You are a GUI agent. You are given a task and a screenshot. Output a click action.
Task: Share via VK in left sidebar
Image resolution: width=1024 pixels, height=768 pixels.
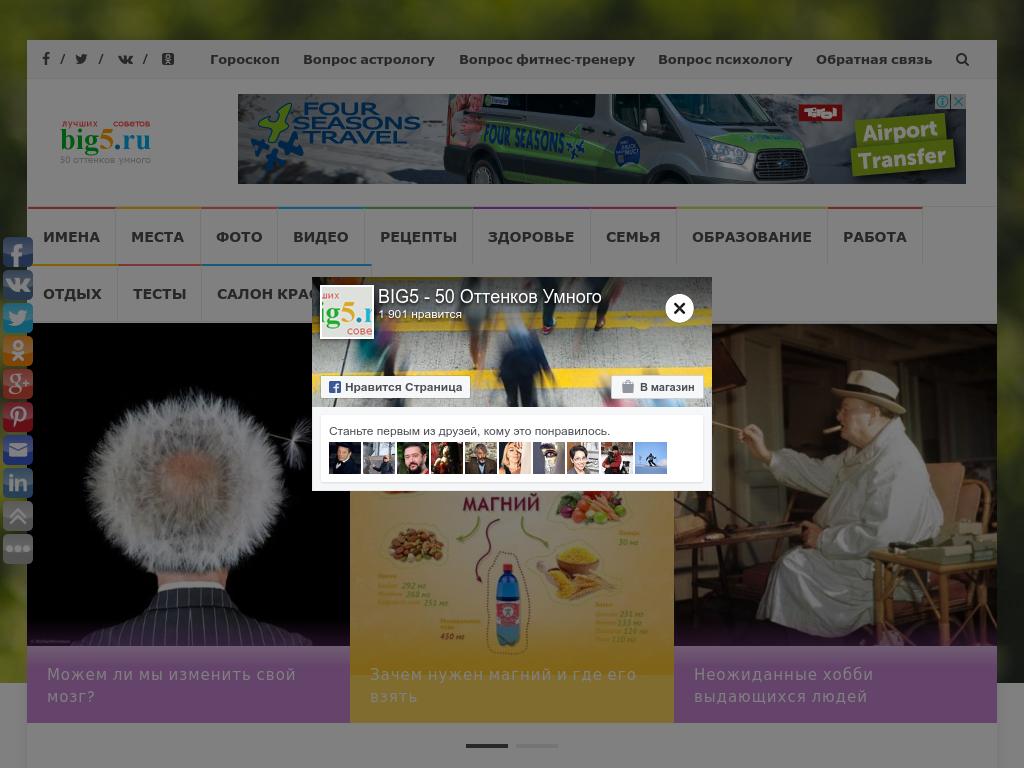click(x=18, y=286)
